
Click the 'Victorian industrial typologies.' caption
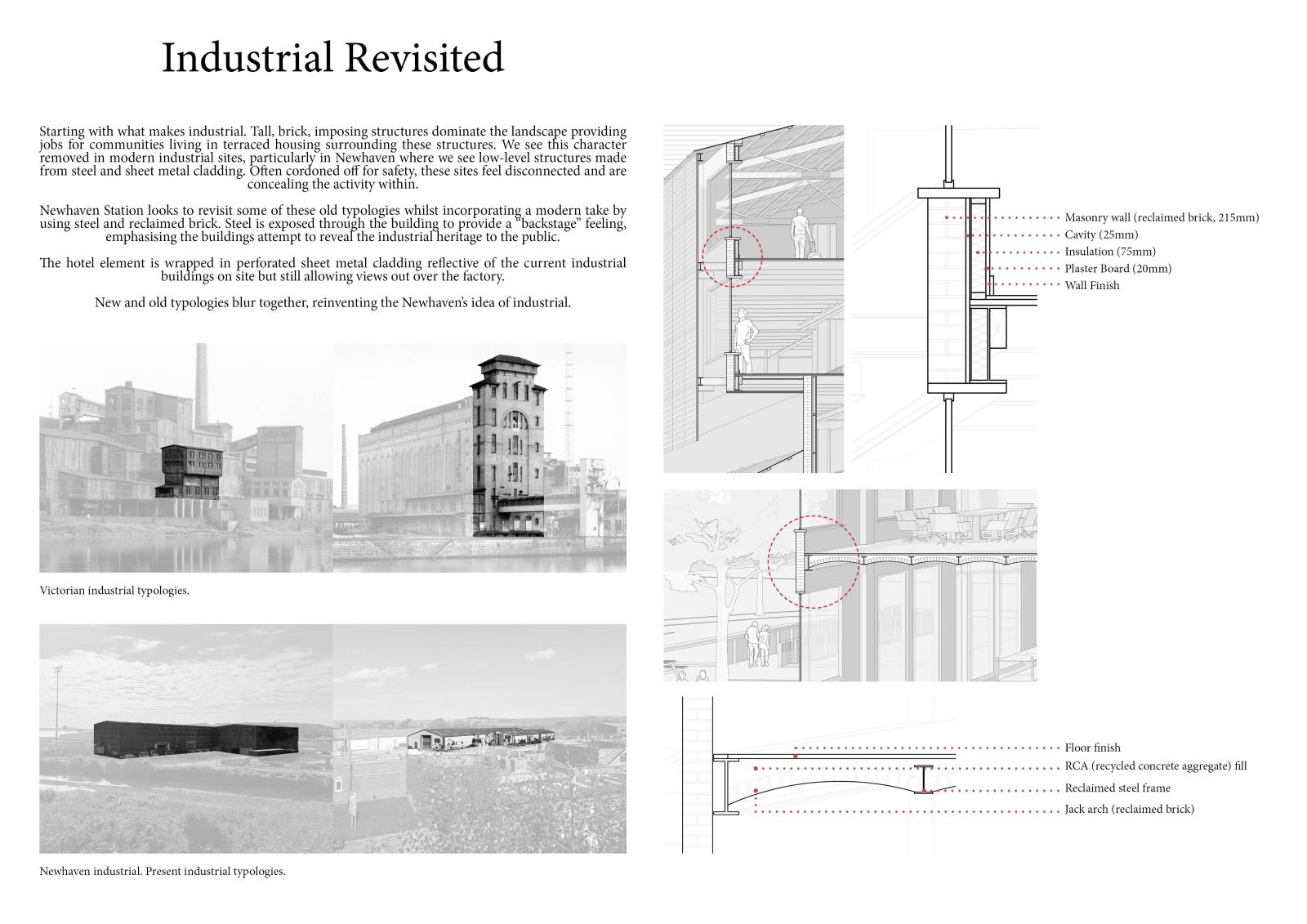coord(114,590)
